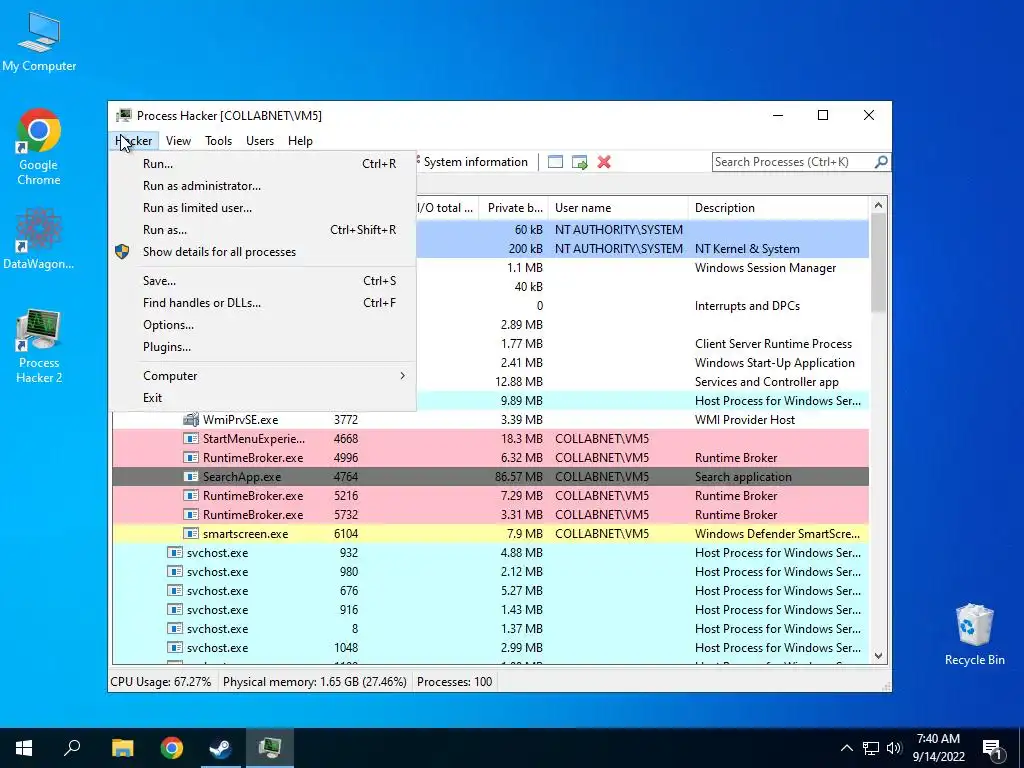The image size is (1024, 768).
Task: Open the Users menu
Action: (260, 140)
